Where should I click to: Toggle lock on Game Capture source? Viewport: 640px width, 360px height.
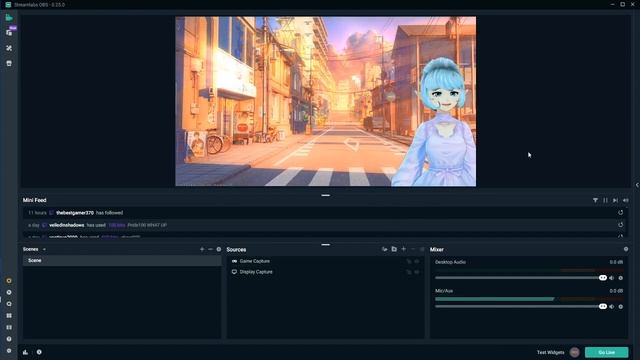[409, 261]
